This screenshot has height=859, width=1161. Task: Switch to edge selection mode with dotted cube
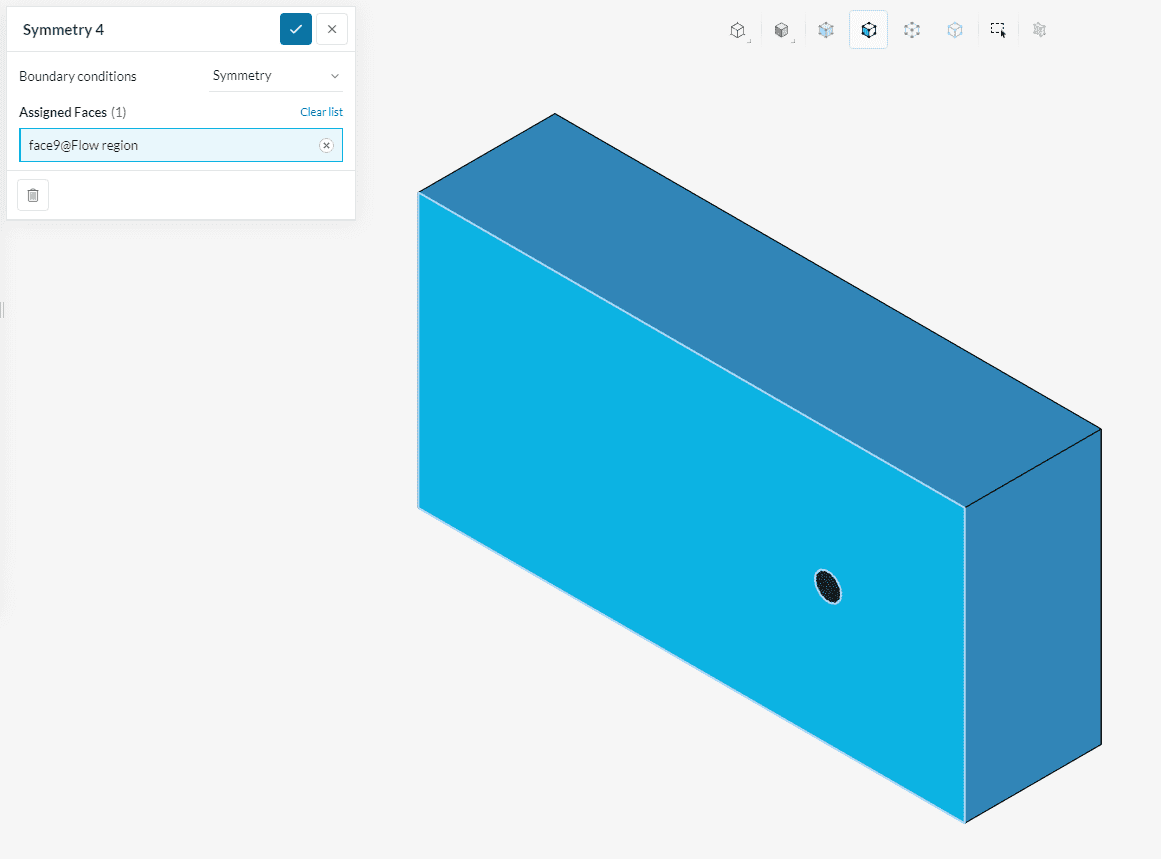(x=911, y=30)
